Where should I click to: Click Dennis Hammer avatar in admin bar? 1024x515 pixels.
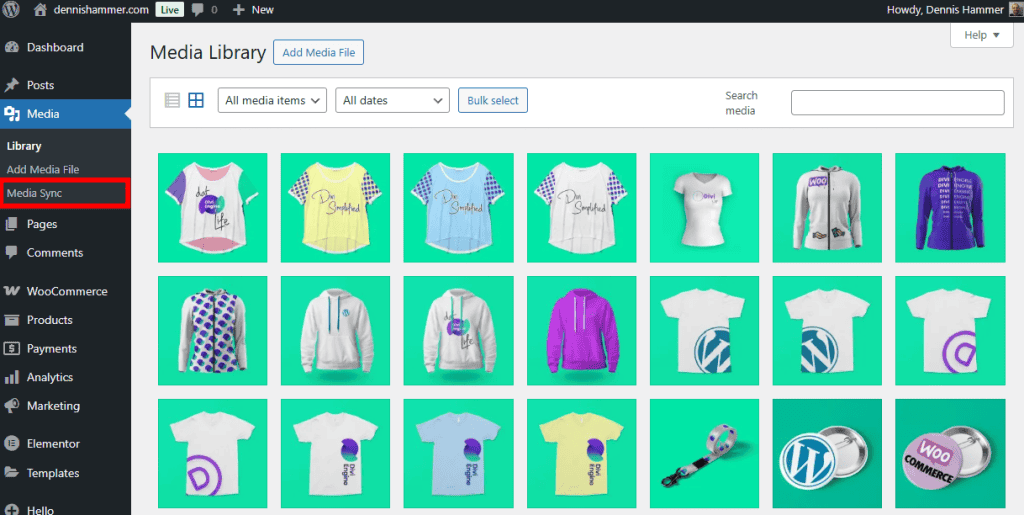click(x=1016, y=9)
